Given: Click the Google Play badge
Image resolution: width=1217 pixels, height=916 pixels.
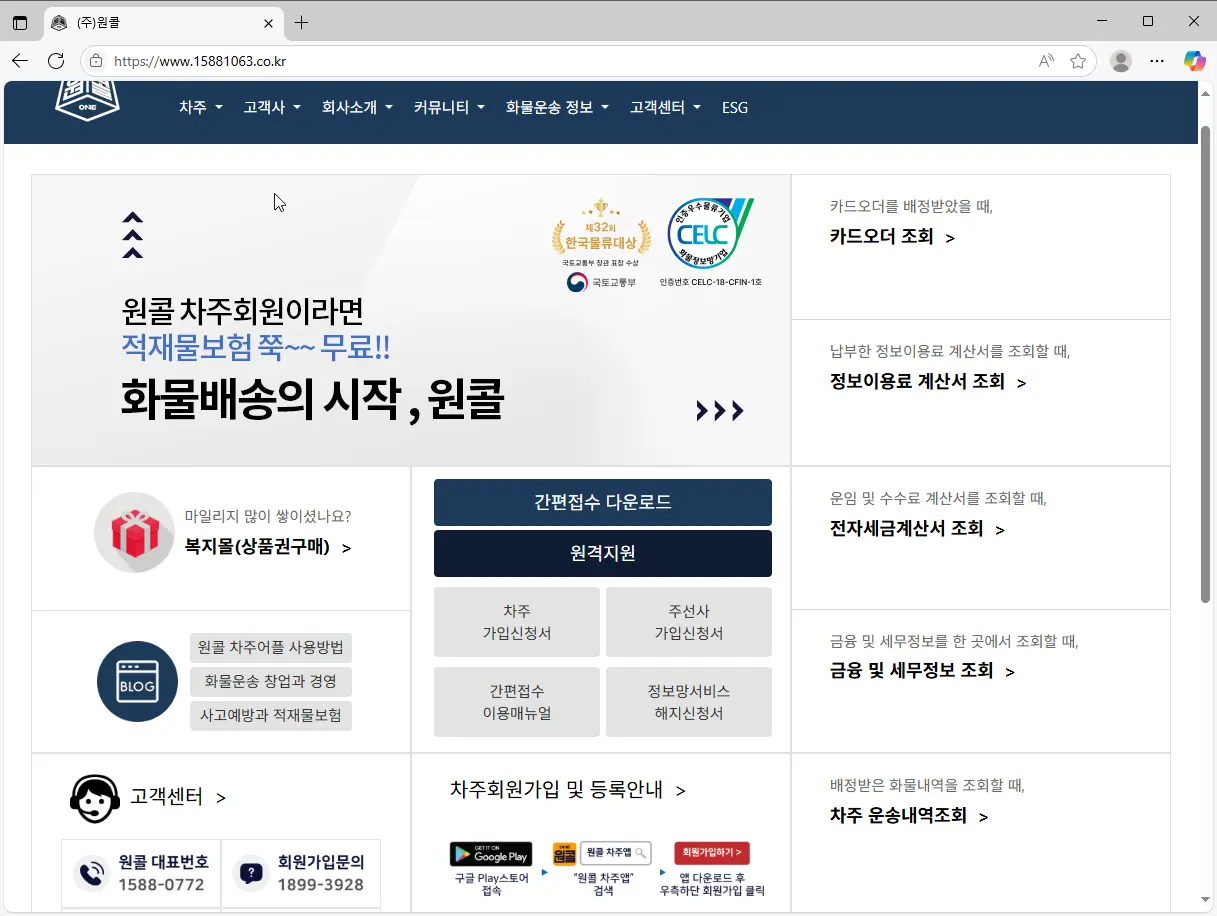Looking at the screenshot, I should pos(491,855).
